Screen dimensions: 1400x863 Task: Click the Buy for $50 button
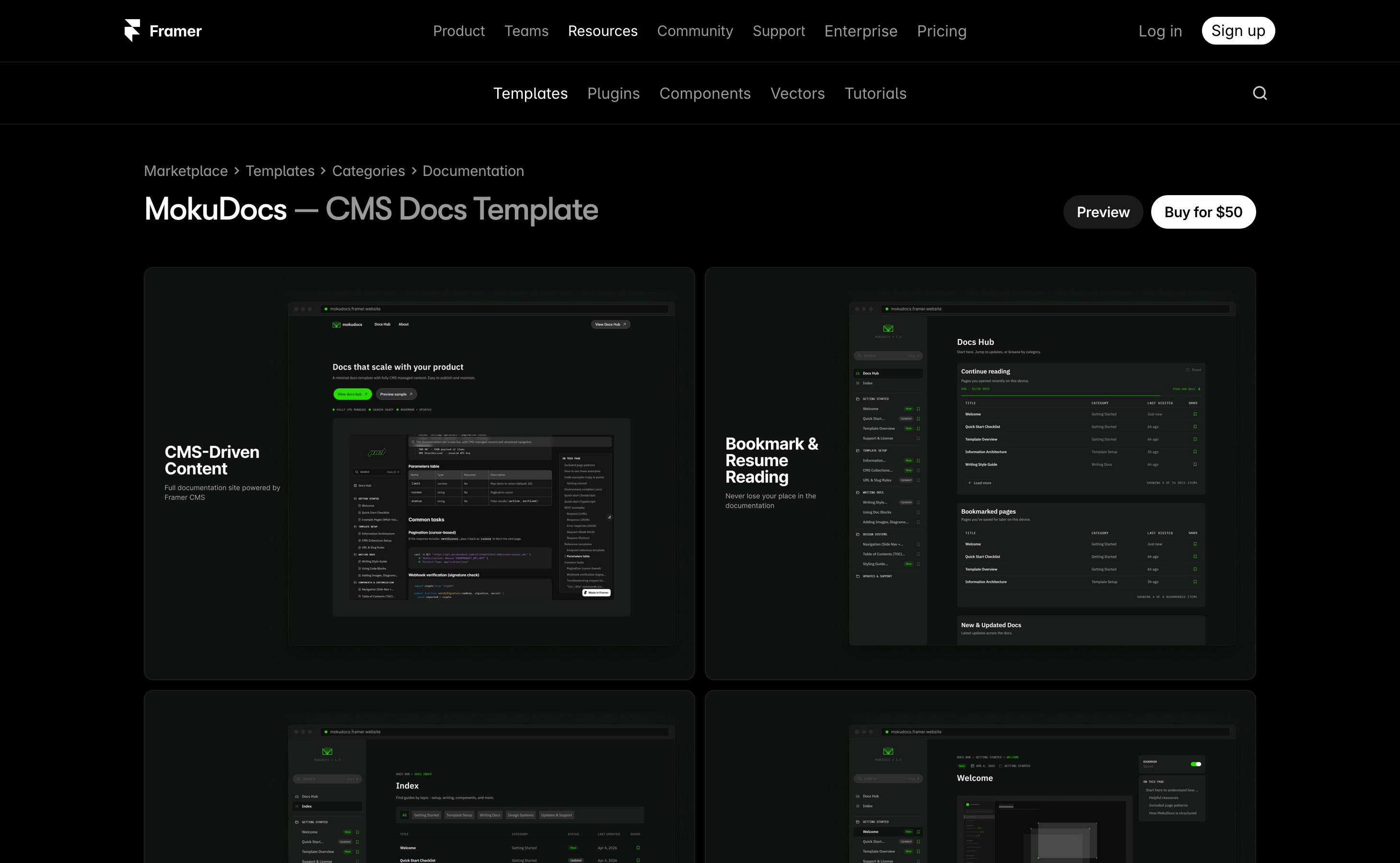1203,212
